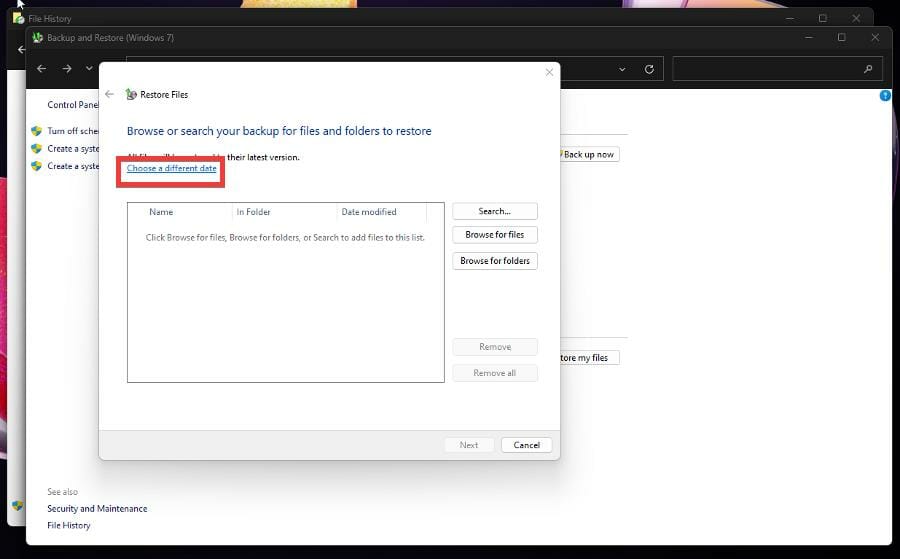Click File History window title icon
Viewport: 900px width, 559px height.
[18, 18]
